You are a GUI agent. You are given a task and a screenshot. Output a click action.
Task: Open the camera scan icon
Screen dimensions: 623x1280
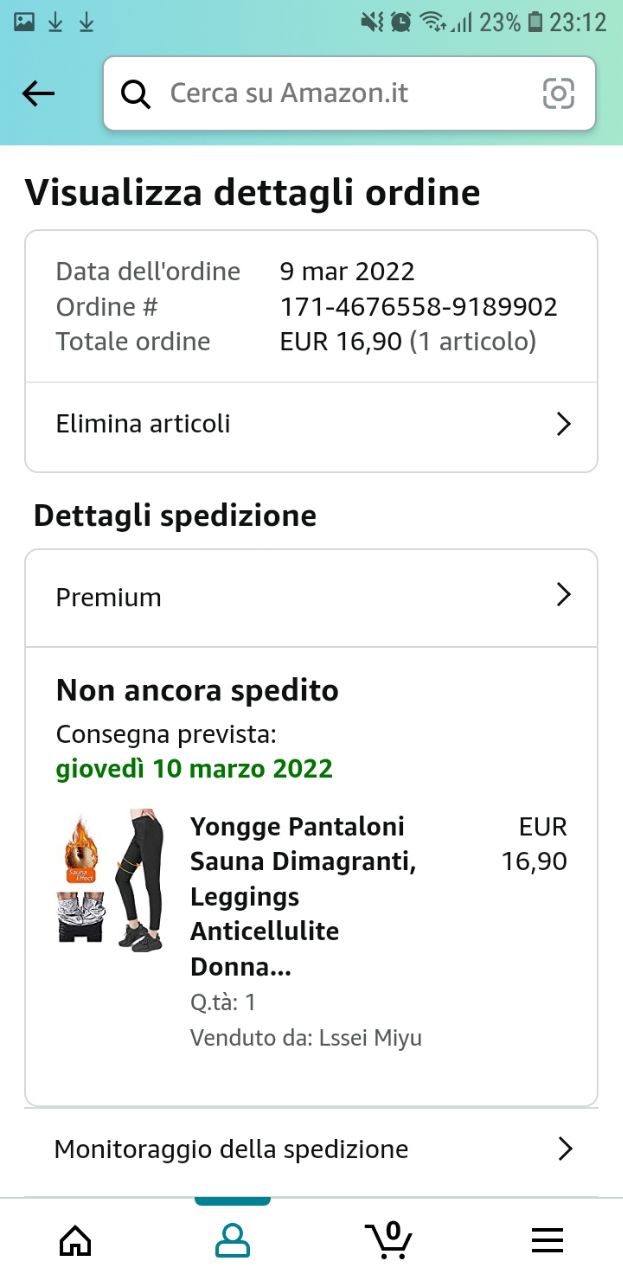tap(558, 94)
